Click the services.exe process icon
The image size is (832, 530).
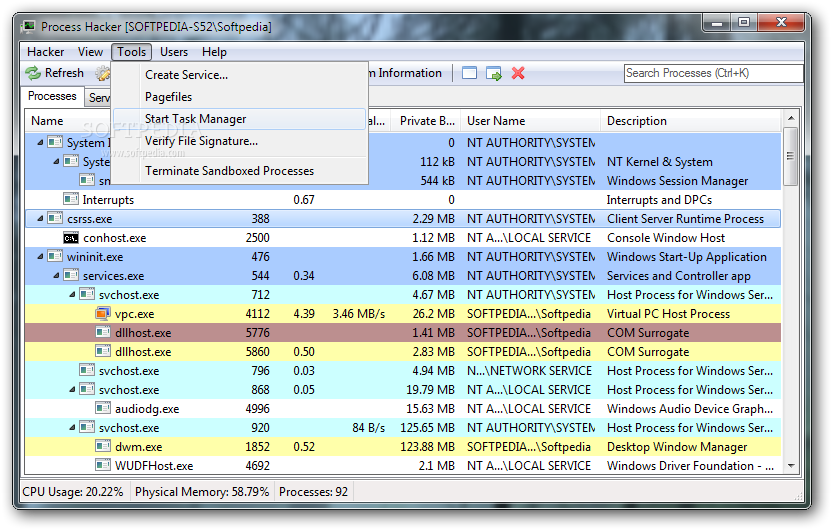point(71,275)
